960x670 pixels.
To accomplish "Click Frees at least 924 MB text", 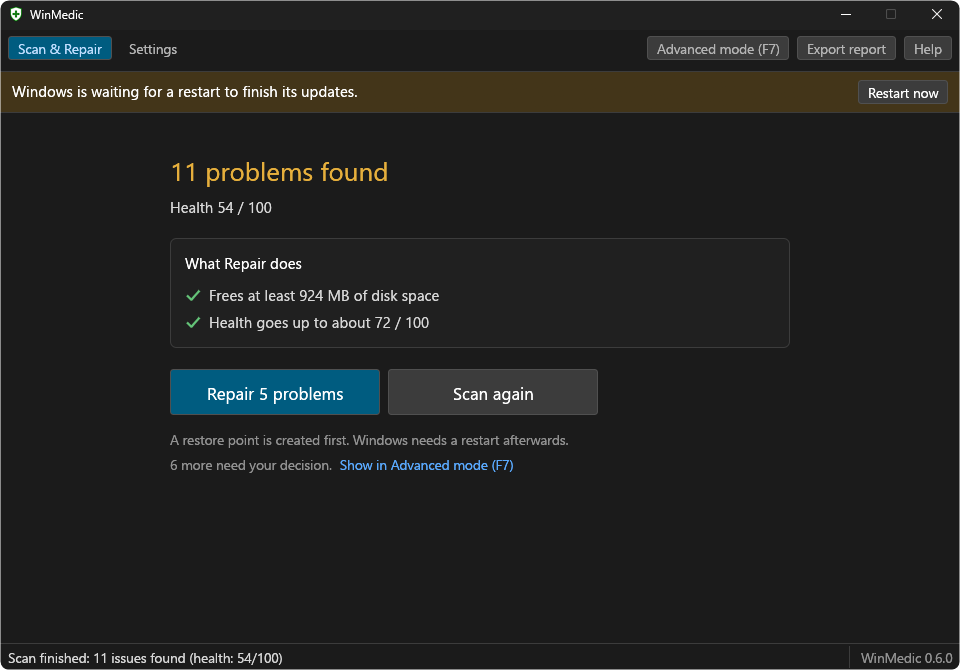I will pos(324,296).
